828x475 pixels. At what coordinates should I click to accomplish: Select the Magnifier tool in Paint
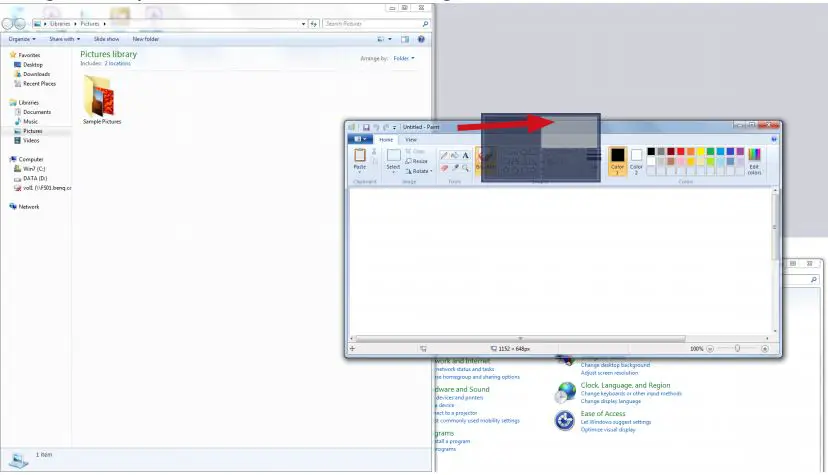point(465,168)
